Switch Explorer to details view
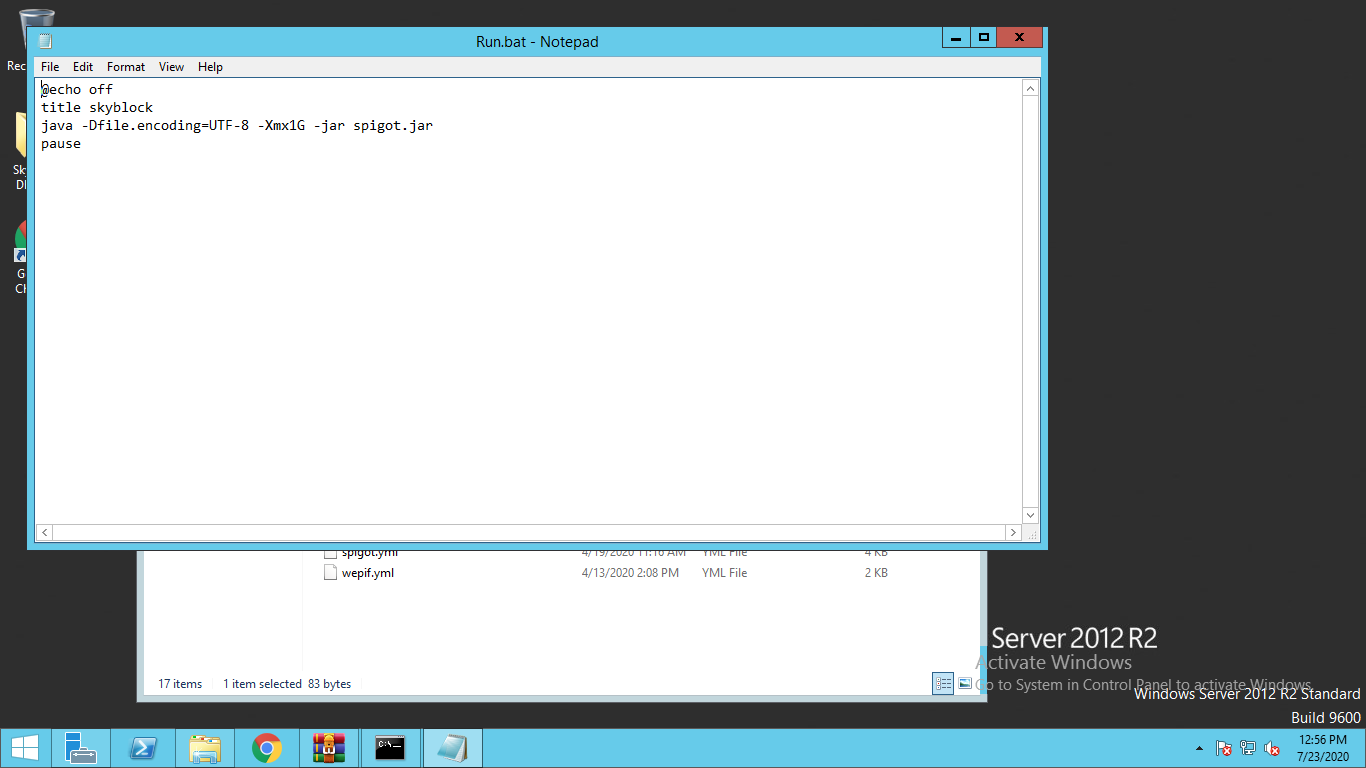 [943, 684]
